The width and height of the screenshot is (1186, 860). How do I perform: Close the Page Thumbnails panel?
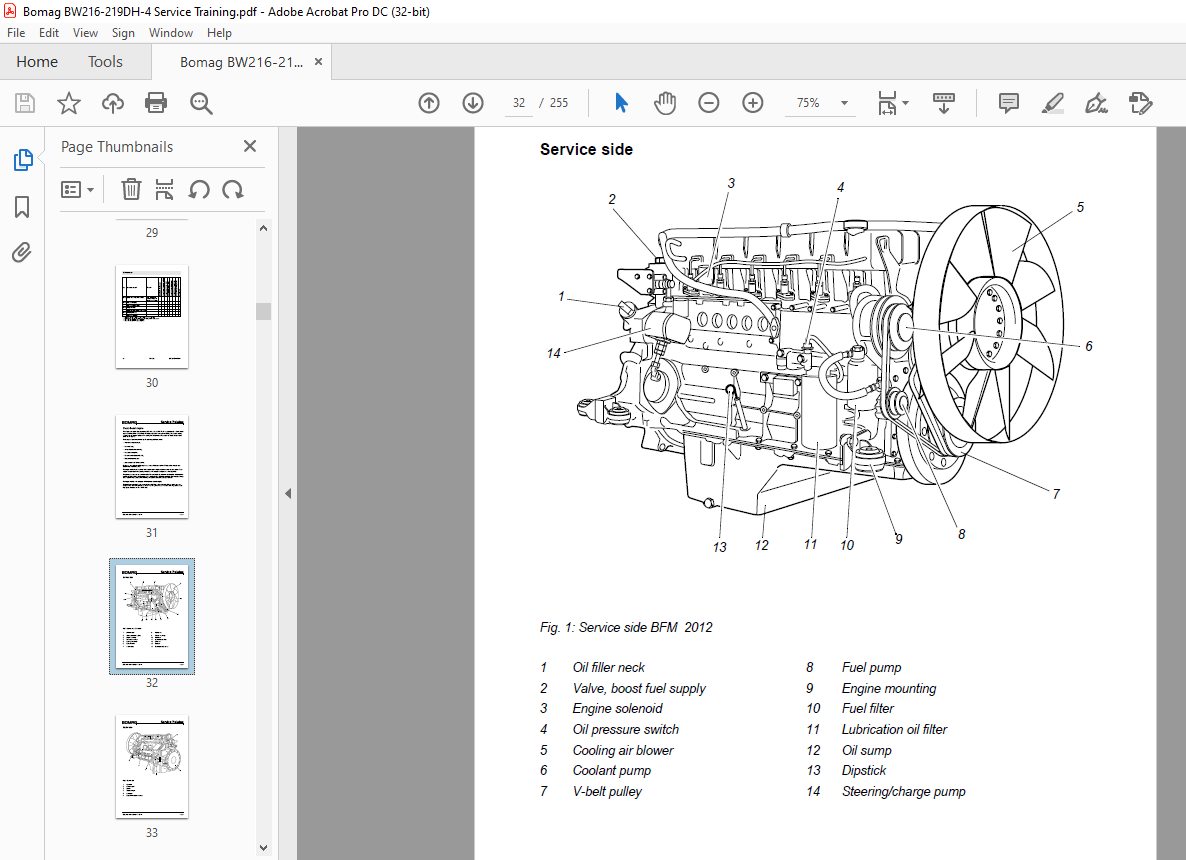[x=250, y=146]
